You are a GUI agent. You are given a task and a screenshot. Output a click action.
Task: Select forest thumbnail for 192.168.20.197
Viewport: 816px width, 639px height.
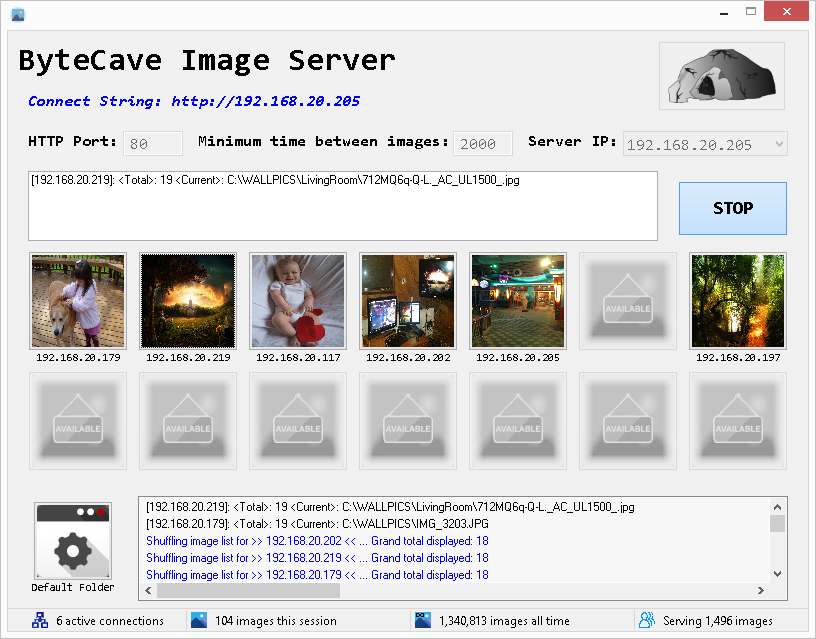coord(738,301)
